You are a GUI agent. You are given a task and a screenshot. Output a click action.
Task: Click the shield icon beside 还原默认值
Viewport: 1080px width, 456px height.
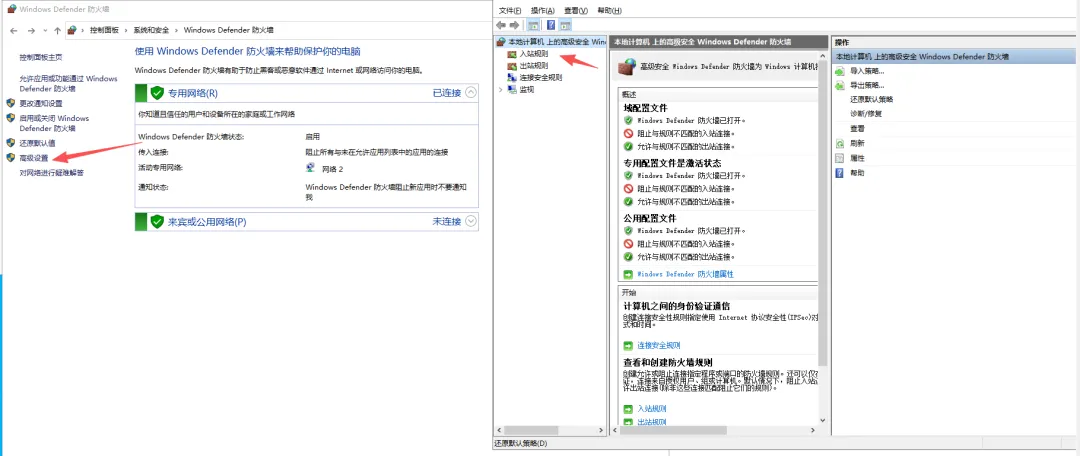(10, 143)
